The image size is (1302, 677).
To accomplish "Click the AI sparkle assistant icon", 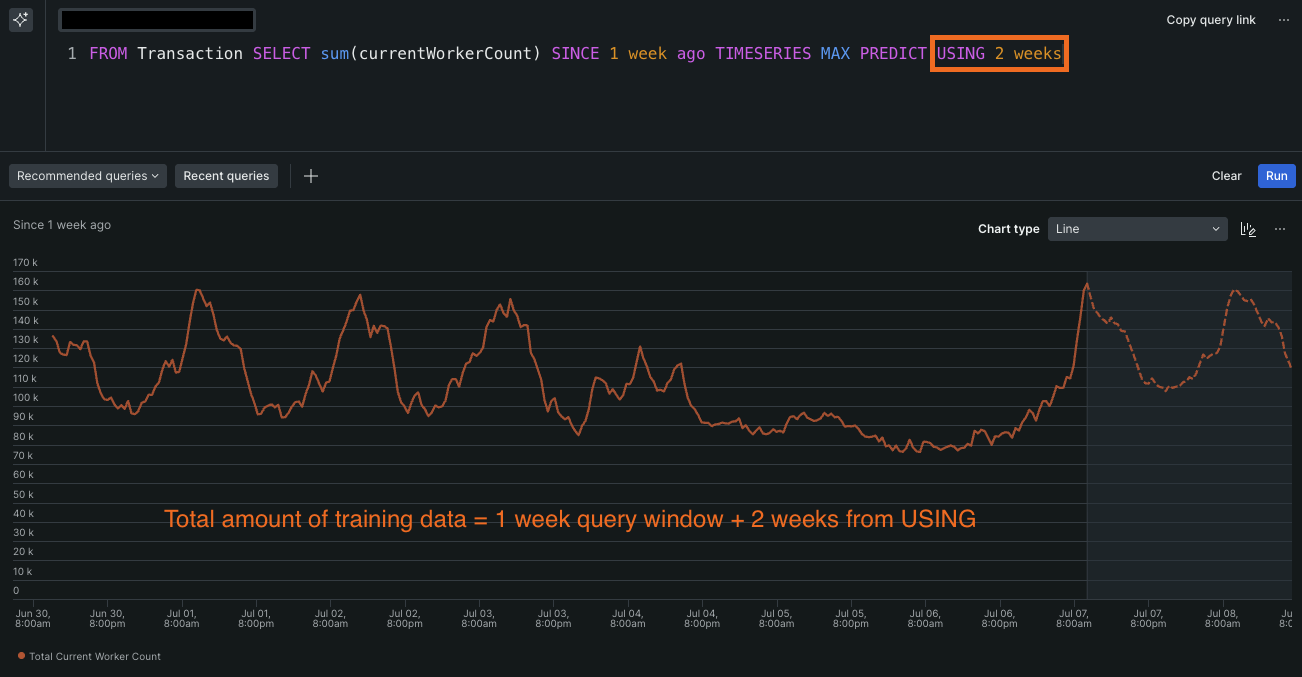I will [21, 20].
